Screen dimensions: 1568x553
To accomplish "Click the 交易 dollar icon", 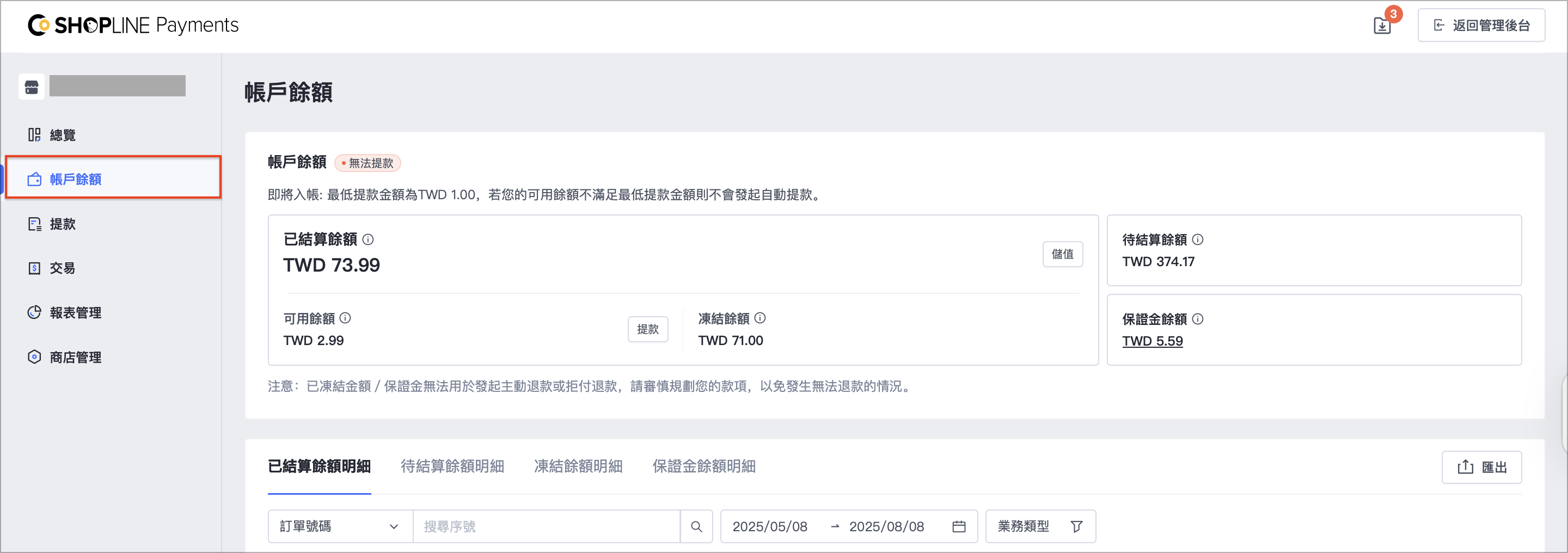I will coord(34,268).
